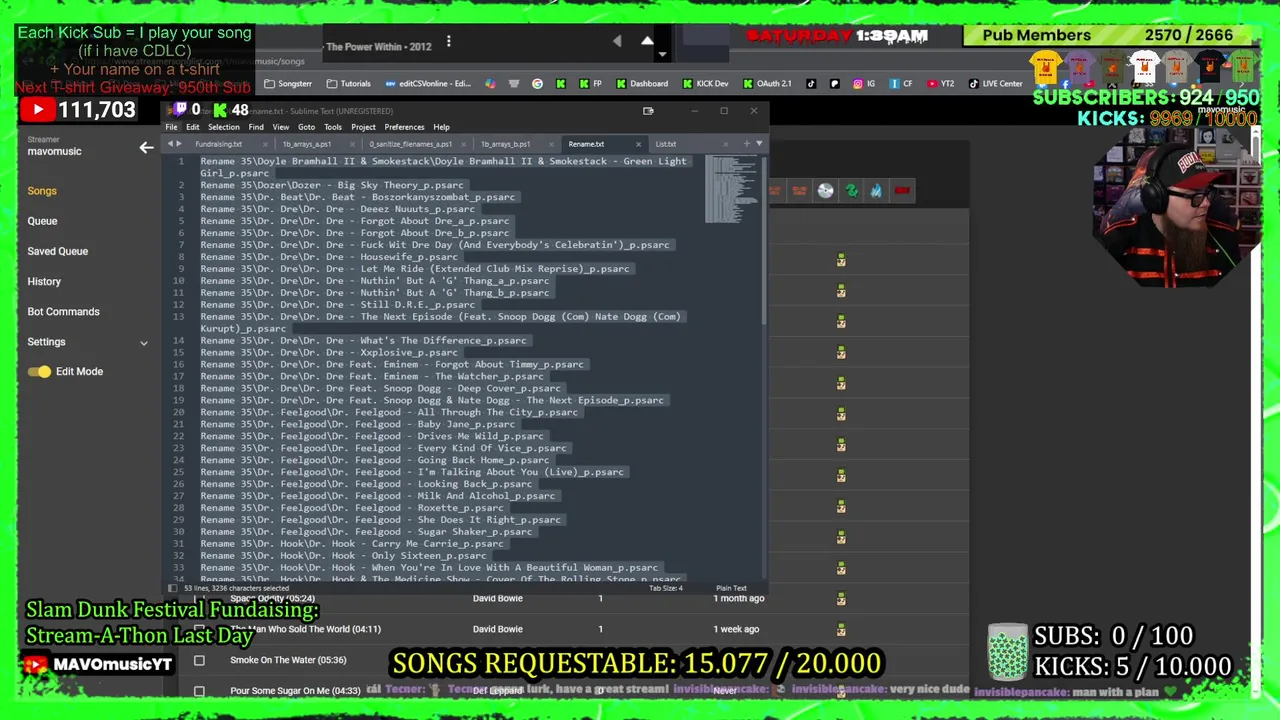Open Bot Commands in sidebar
Screen dimensions: 1280x720
click(x=63, y=312)
